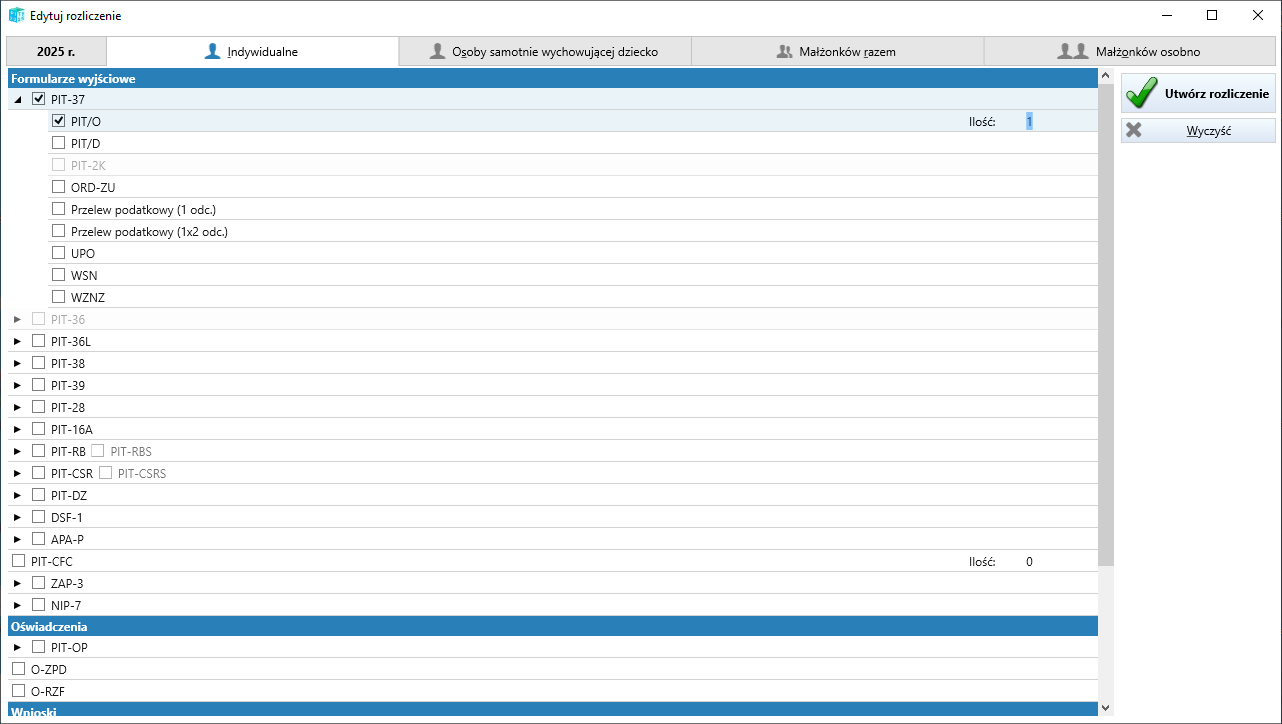Viewport: 1282px width, 724px height.
Task: Click the Wyczyść button text
Action: (1208, 131)
